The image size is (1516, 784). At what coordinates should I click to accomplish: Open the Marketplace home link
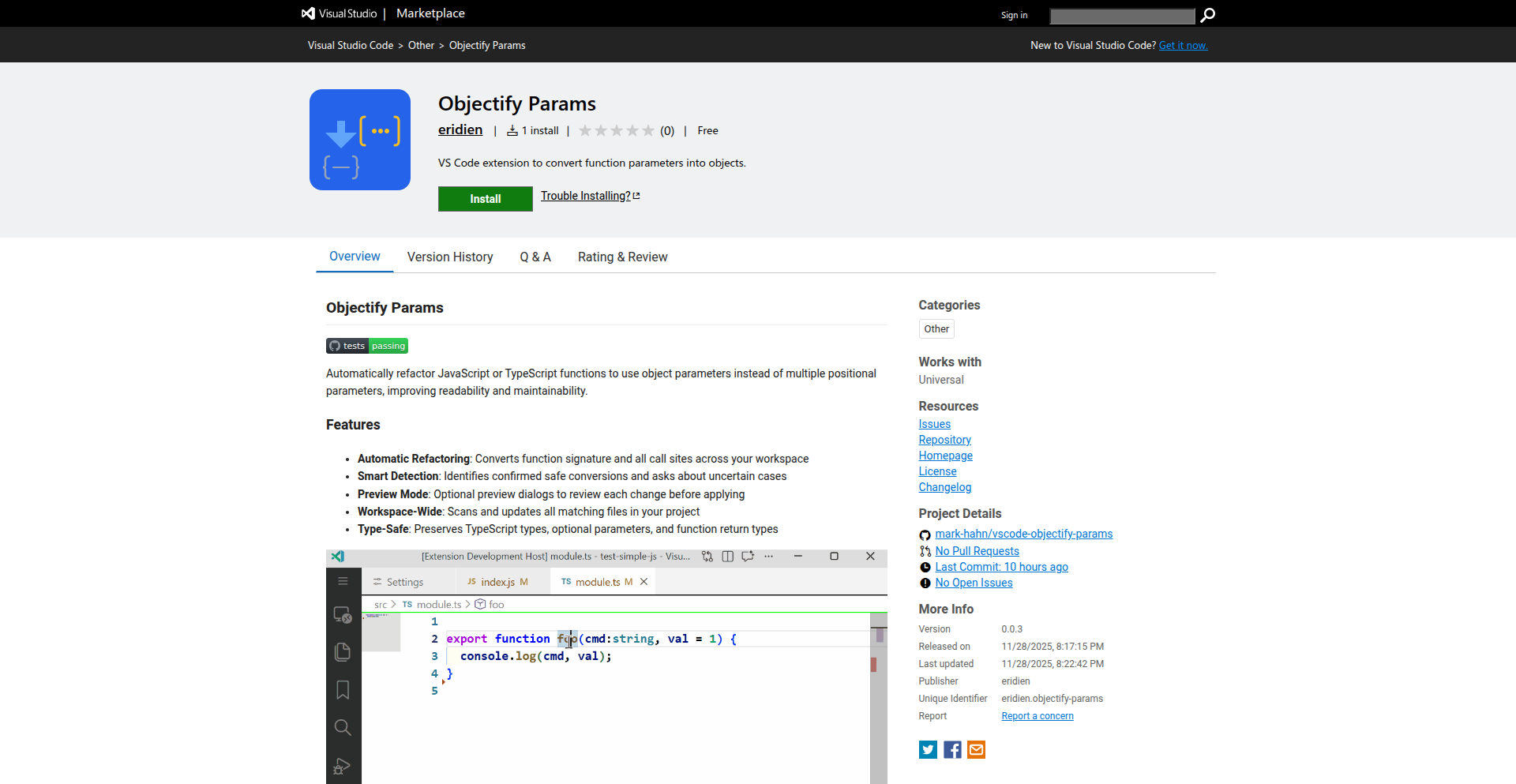click(x=430, y=13)
